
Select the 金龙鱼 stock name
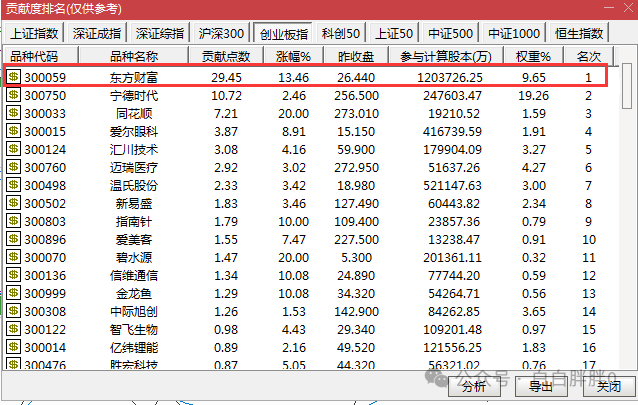133,293
